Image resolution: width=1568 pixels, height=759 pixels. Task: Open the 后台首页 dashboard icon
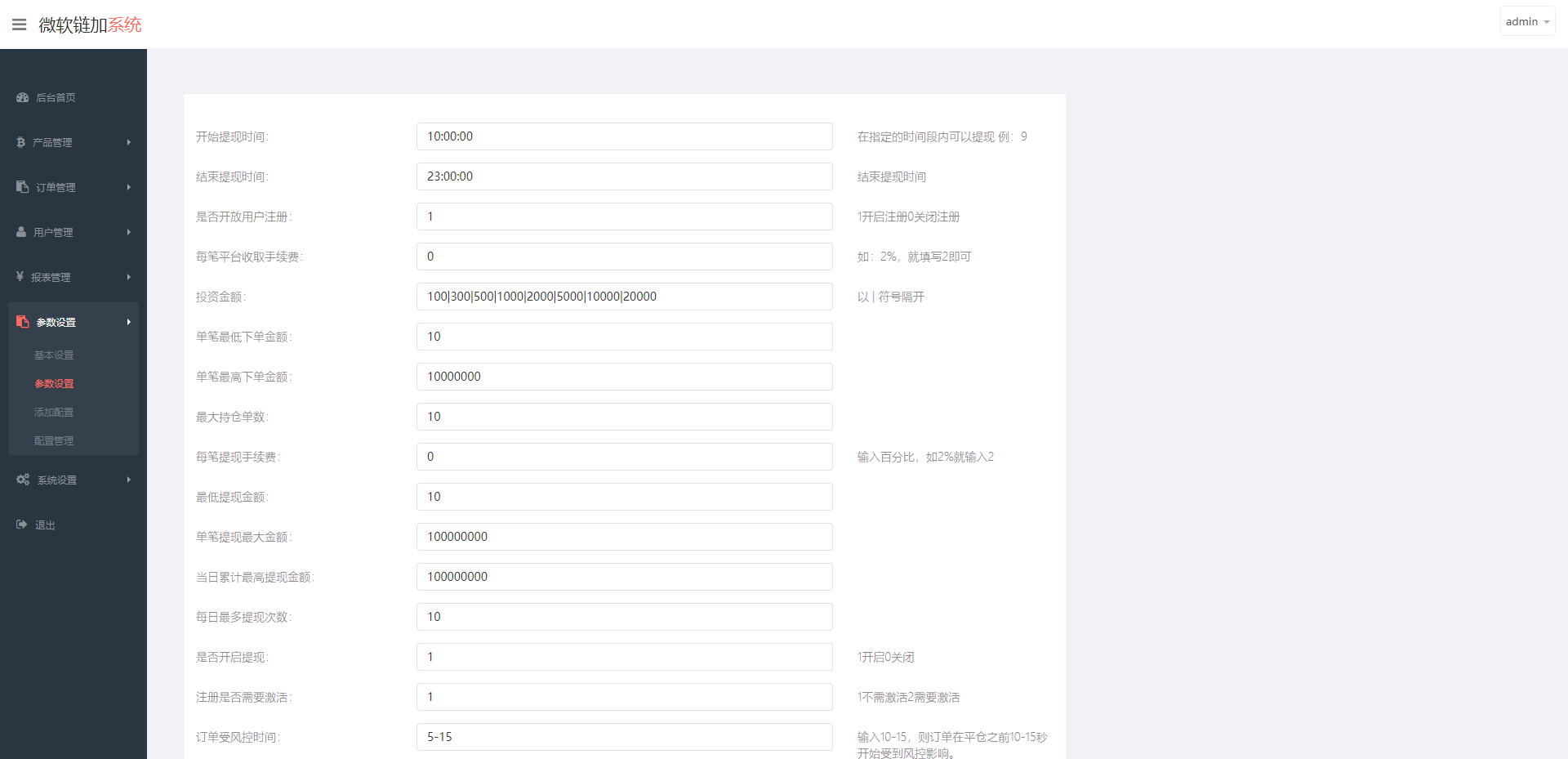(22, 97)
